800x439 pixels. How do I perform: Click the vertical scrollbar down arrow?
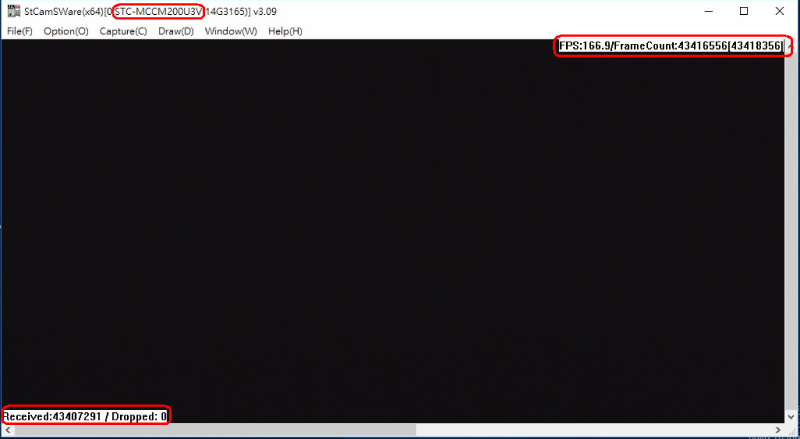[x=791, y=417]
